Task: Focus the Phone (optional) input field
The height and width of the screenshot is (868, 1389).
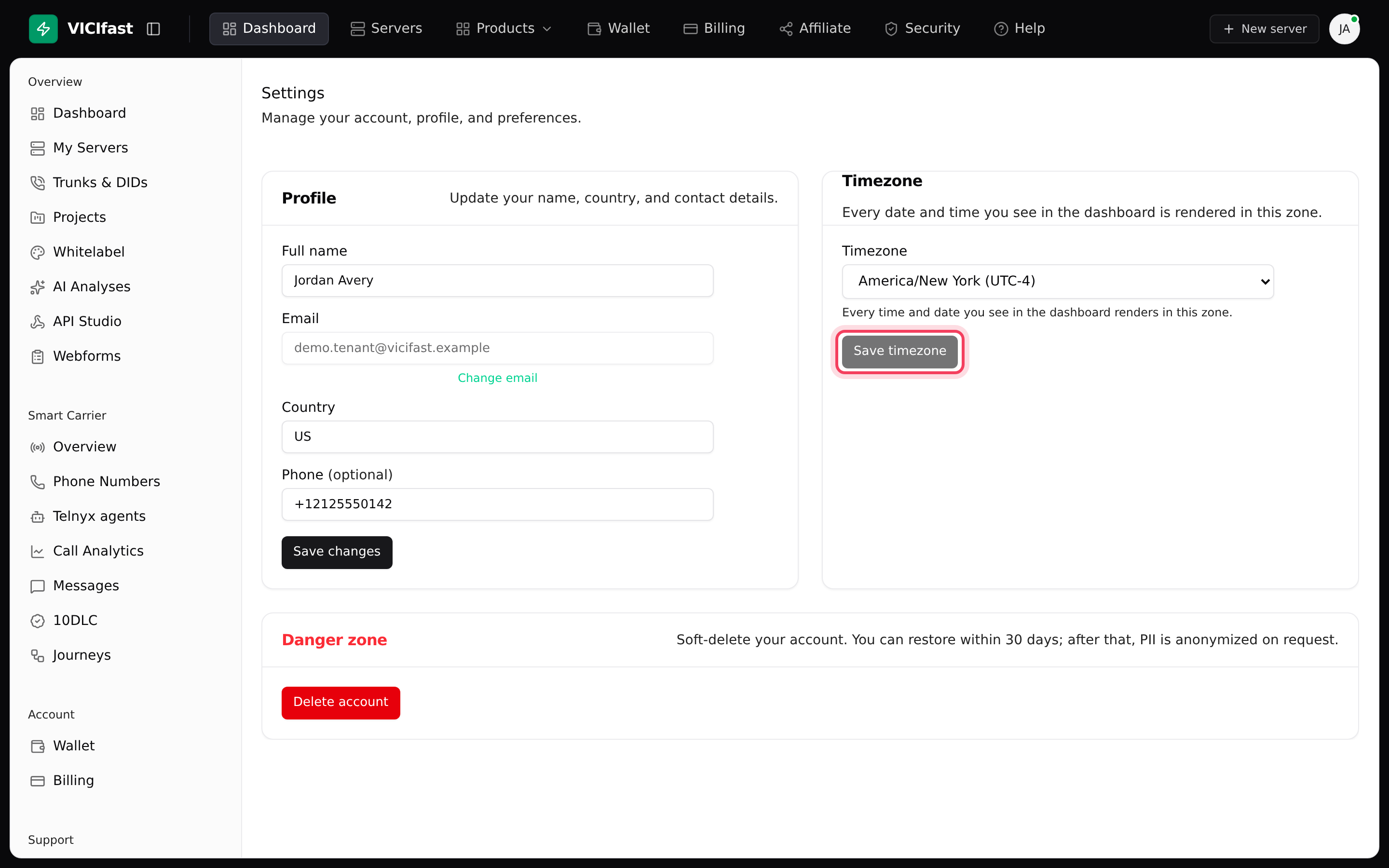Action: [498, 504]
